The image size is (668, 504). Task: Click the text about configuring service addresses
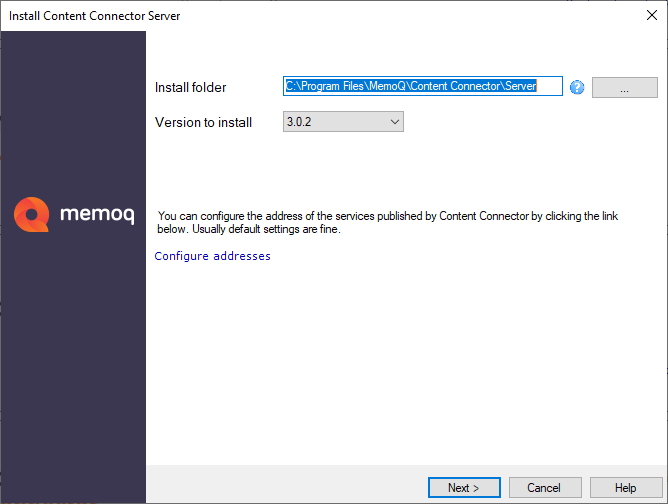[387, 222]
